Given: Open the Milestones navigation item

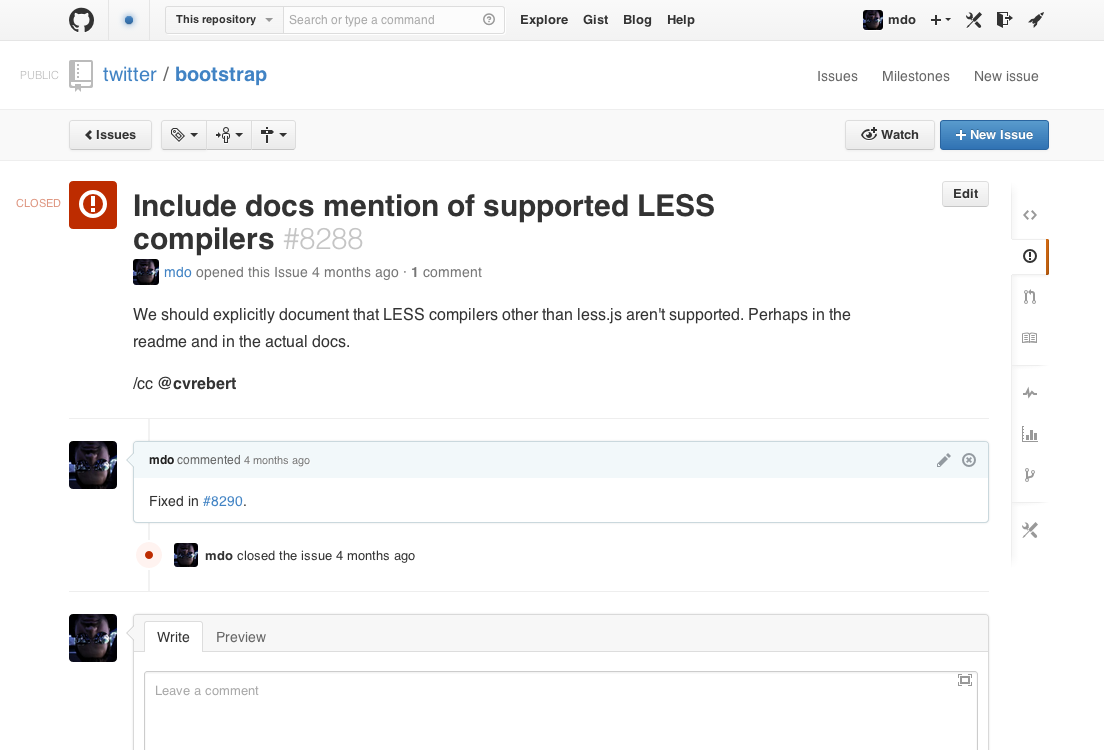Looking at the screenshot, I should pyautogui.click(x=915, y=76).
